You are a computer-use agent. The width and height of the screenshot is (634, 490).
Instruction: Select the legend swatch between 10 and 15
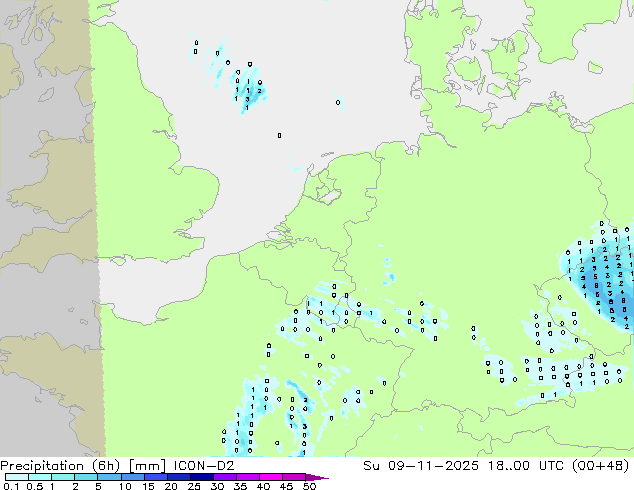point(132,477)
